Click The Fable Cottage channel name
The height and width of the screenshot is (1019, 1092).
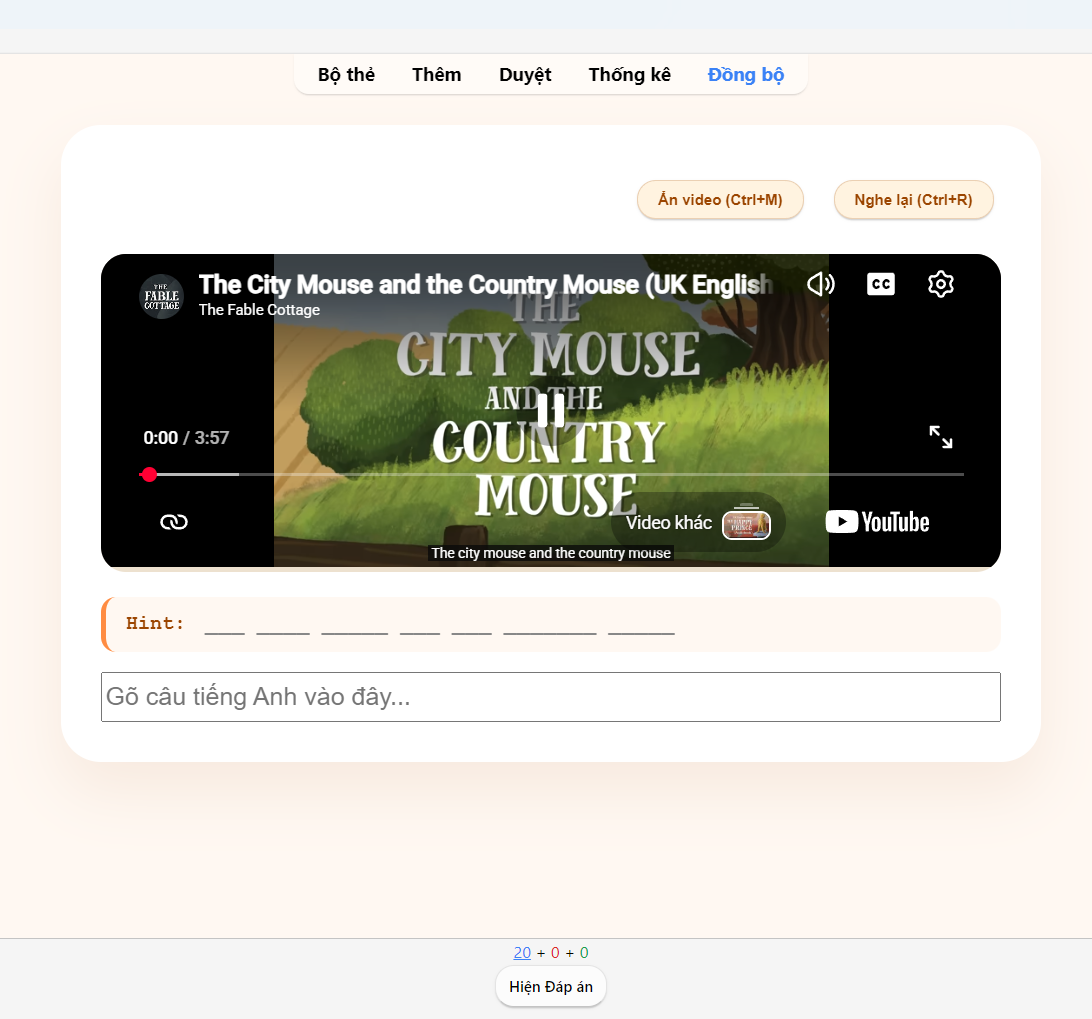click(259, 310)
